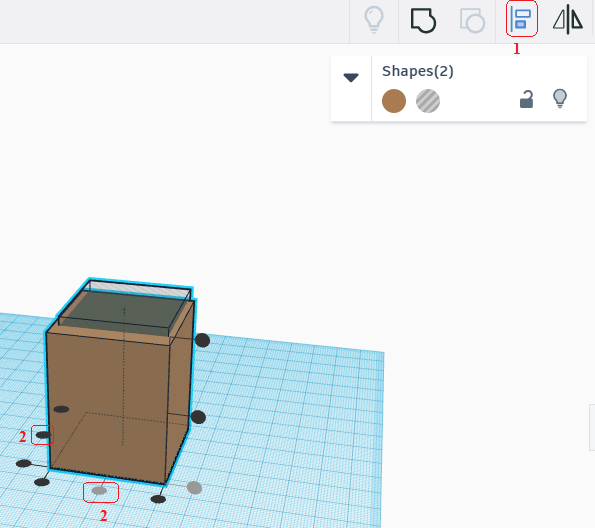Click the greyed Ungroup icon
595x528 pixels.
472,20
